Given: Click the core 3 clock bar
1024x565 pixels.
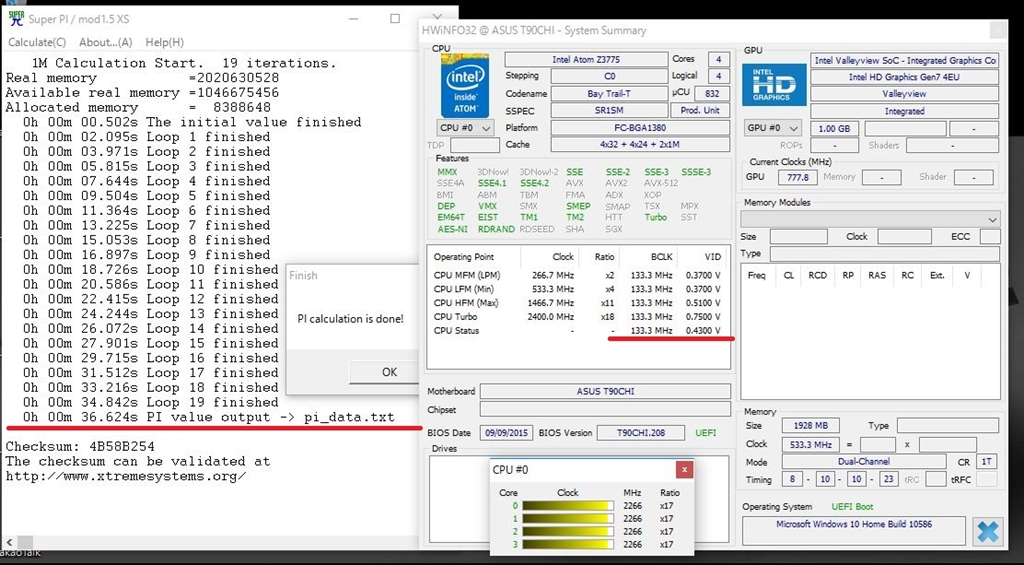Looking at the screenshot, I should click(568, 545).
